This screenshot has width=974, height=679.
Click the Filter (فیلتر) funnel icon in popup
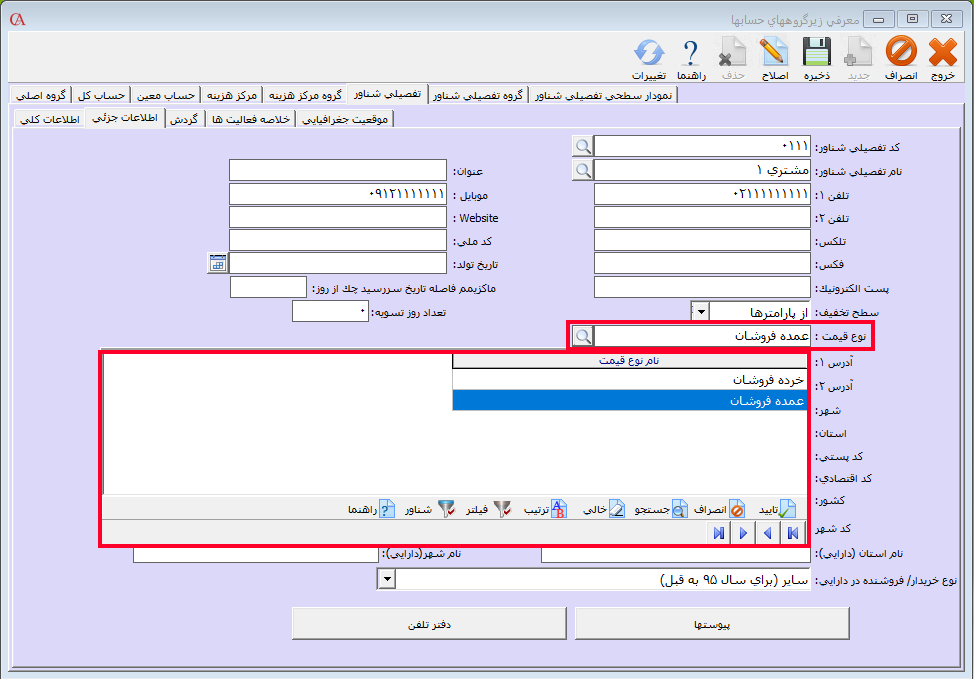coord(500,509)
